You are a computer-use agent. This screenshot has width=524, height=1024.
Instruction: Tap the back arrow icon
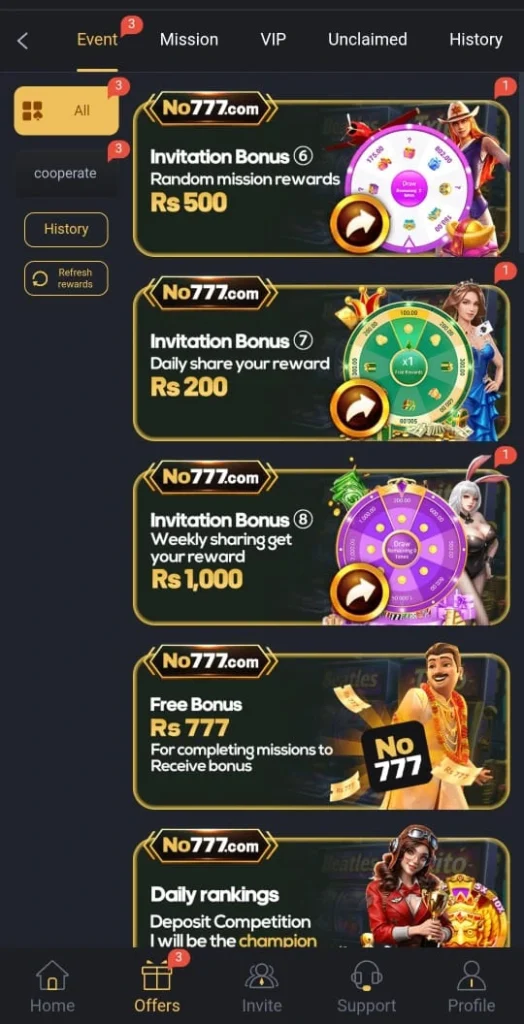[x=23, y=40]
